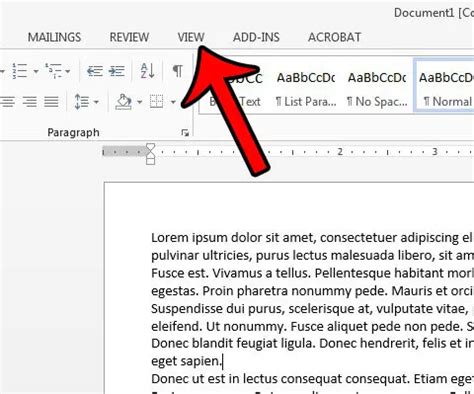Viewport: 474px width, 394px height.
Task: Open the numbering library dropdown arrow
Action: click(x=36, y=71)
